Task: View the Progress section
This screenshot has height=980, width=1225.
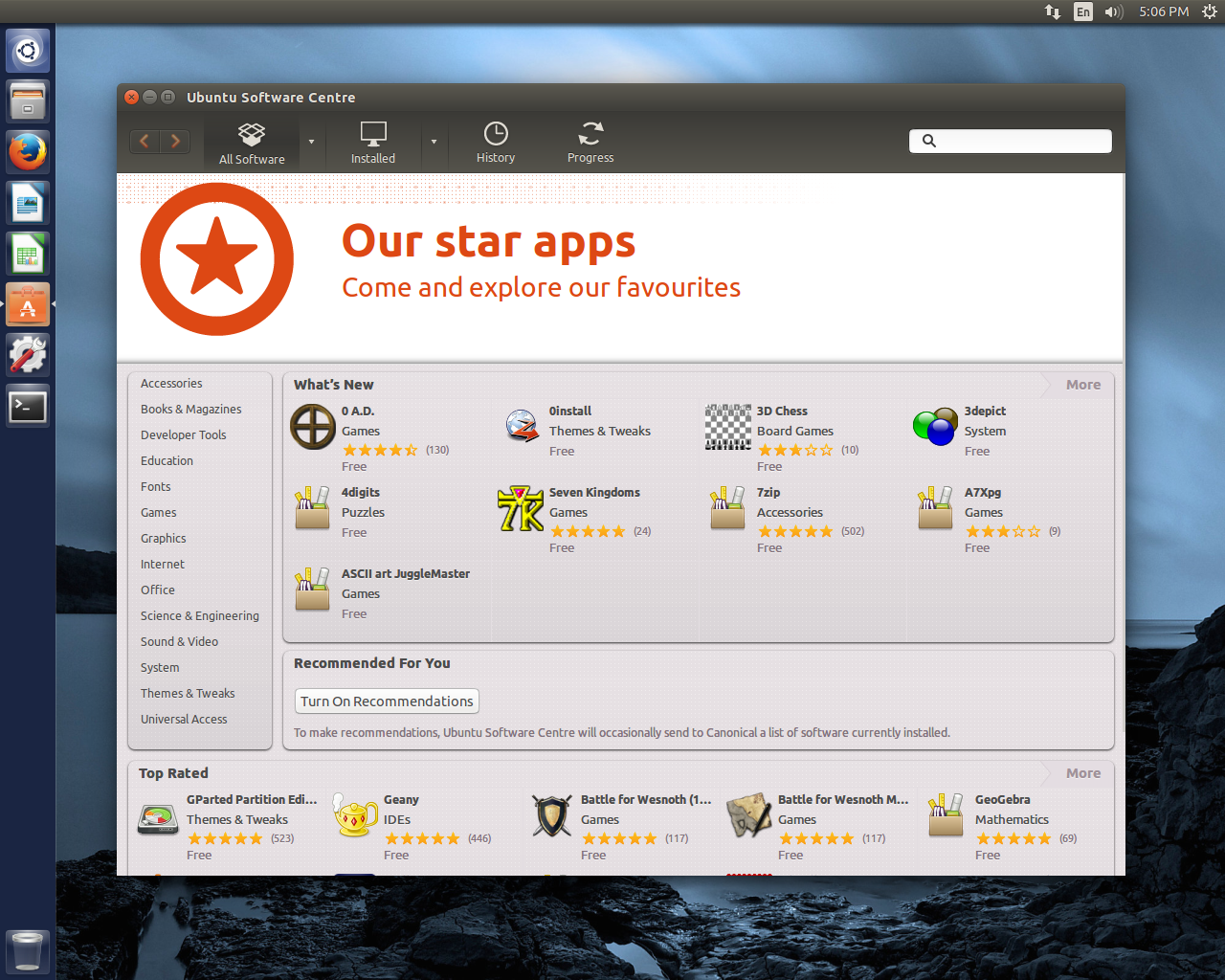Action: pos(590,144)
